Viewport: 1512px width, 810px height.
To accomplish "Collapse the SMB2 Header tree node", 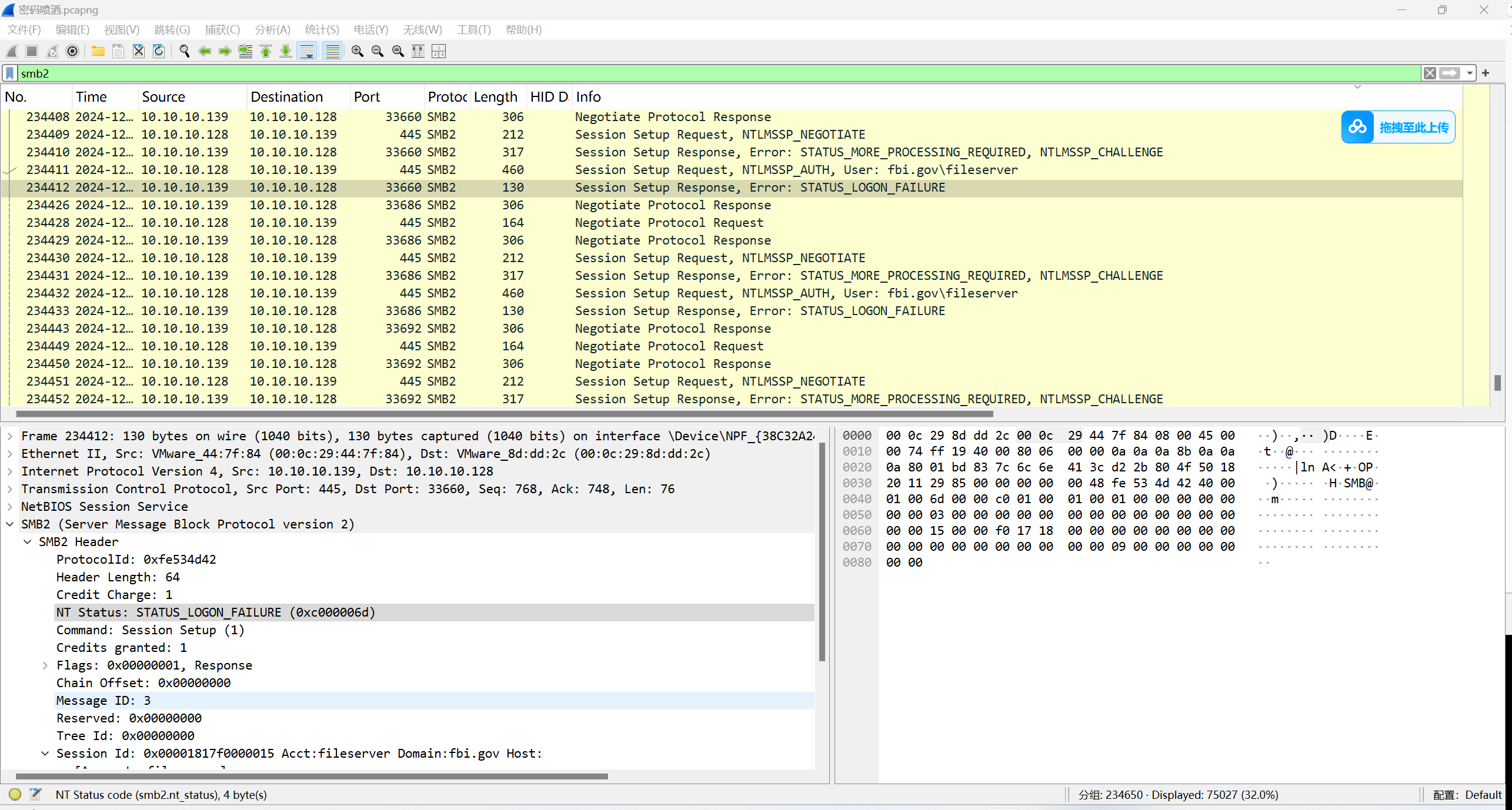I will coord(28,542).
